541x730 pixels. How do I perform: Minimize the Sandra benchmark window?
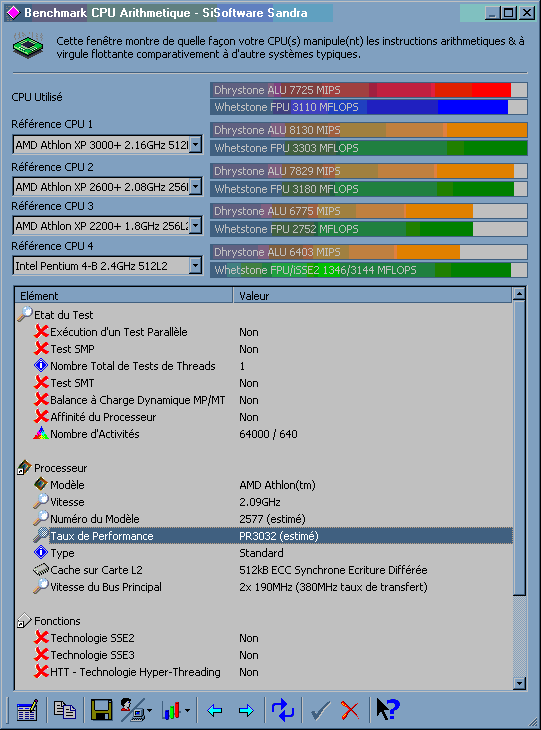[493, 13]
